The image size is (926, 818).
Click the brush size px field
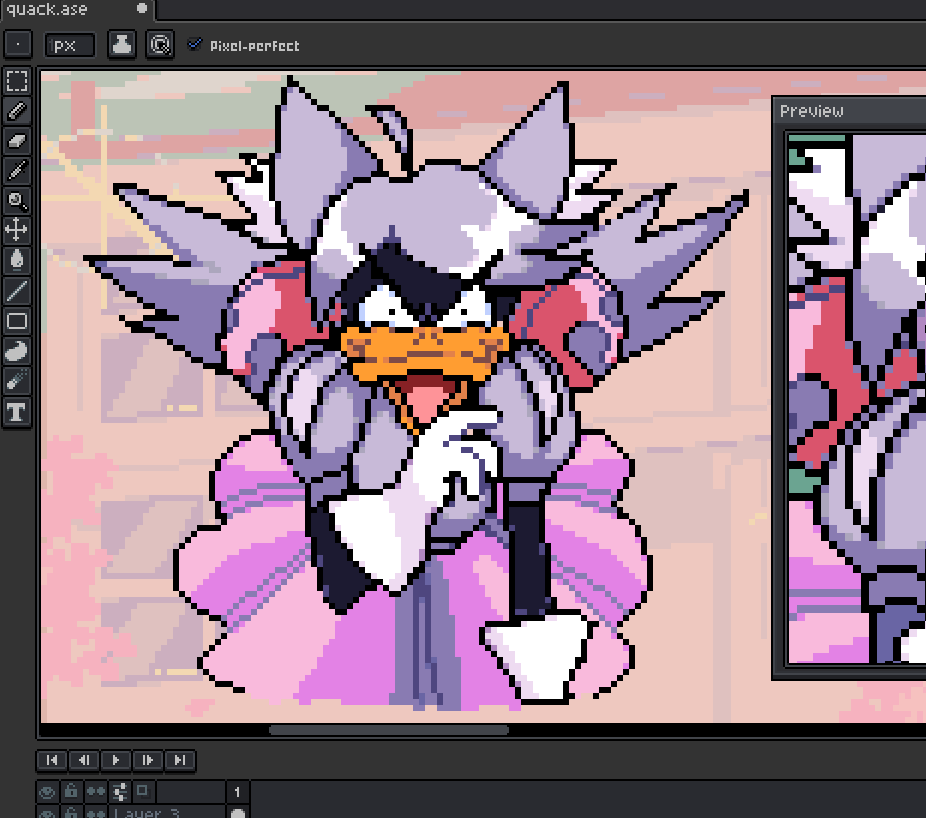(x=70, y=45)
